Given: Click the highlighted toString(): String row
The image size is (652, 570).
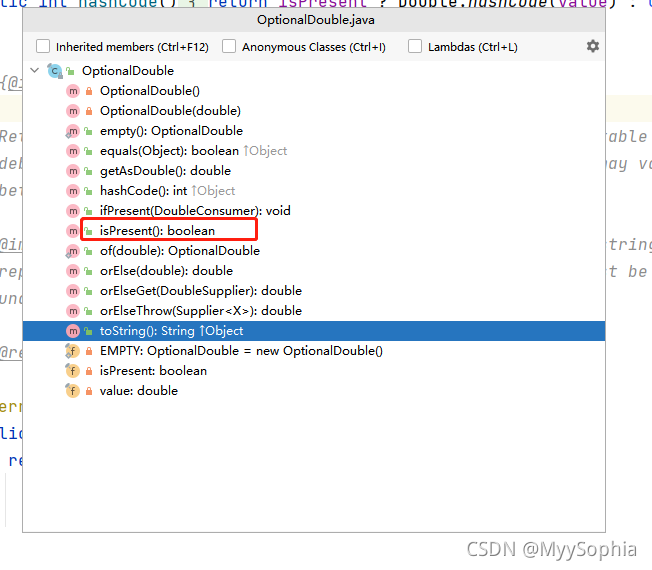Looking at the screenshot, I should pos(314,331).
